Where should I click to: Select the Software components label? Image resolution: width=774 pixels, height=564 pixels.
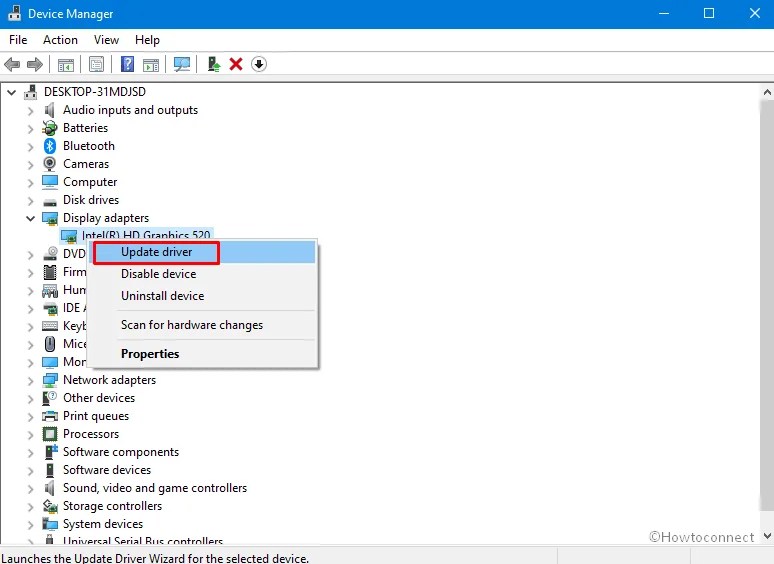click(121, 452)
